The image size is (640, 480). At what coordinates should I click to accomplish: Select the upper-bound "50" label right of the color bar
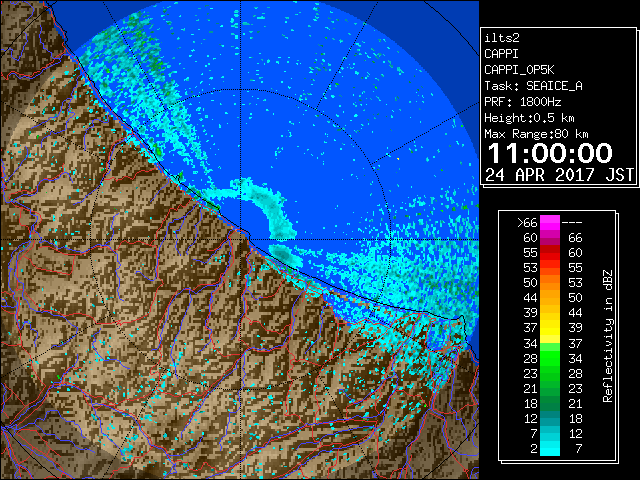tap(575, 298)
